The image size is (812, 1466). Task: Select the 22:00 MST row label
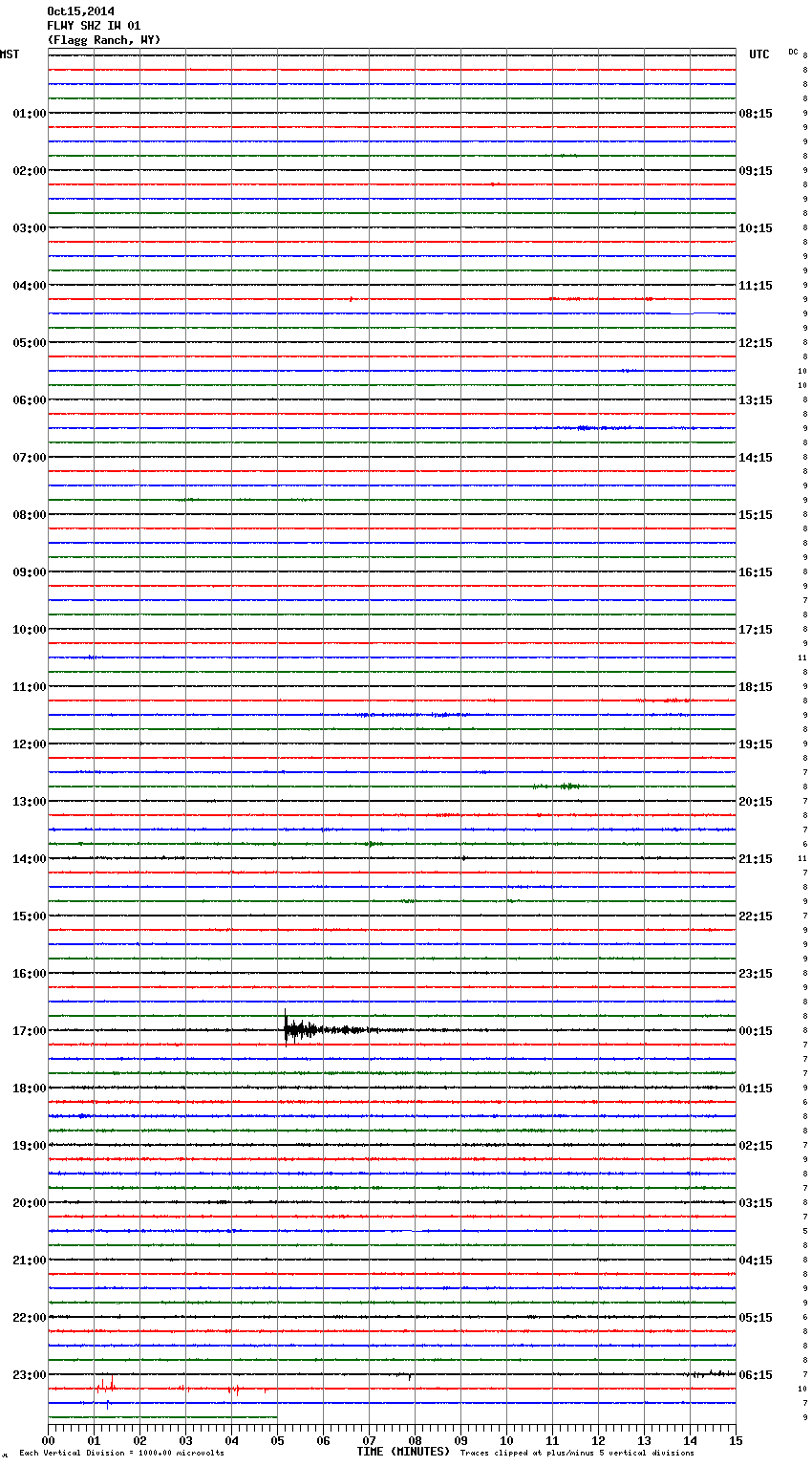pyautogui.click(x=30, y=1318)
